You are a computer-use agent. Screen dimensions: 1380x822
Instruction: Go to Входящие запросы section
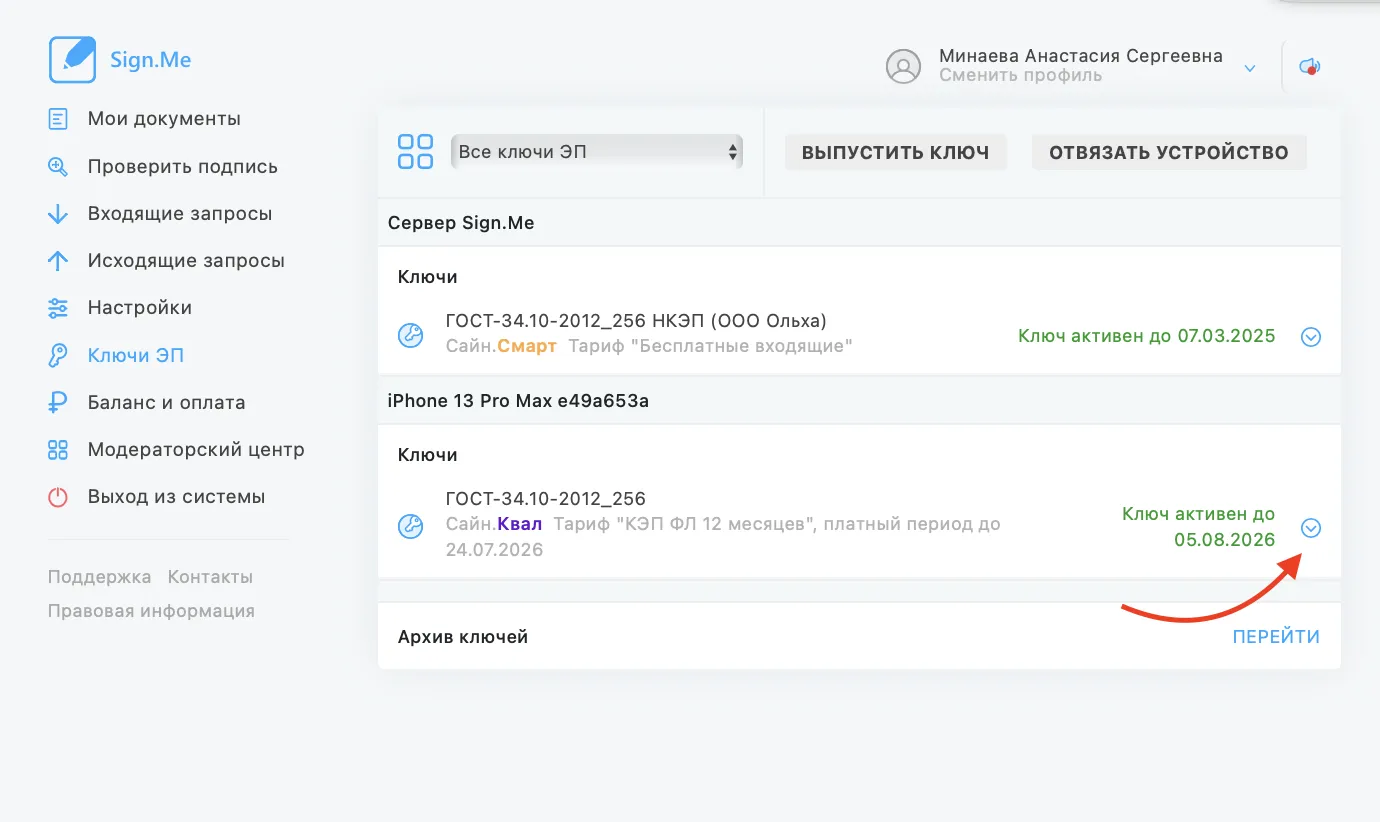pos(180,214)
